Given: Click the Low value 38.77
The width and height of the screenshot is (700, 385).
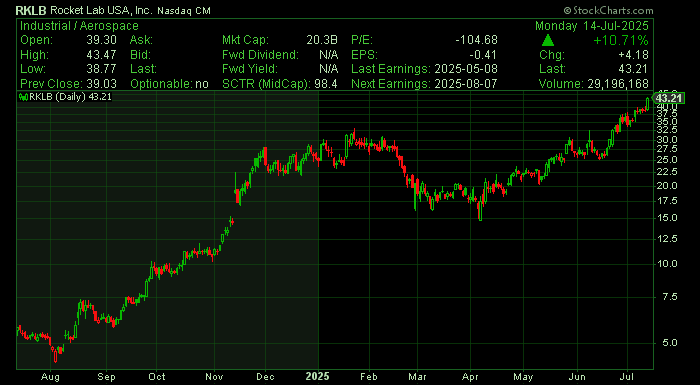Looking at the screenshot, I should pos(102,69).
